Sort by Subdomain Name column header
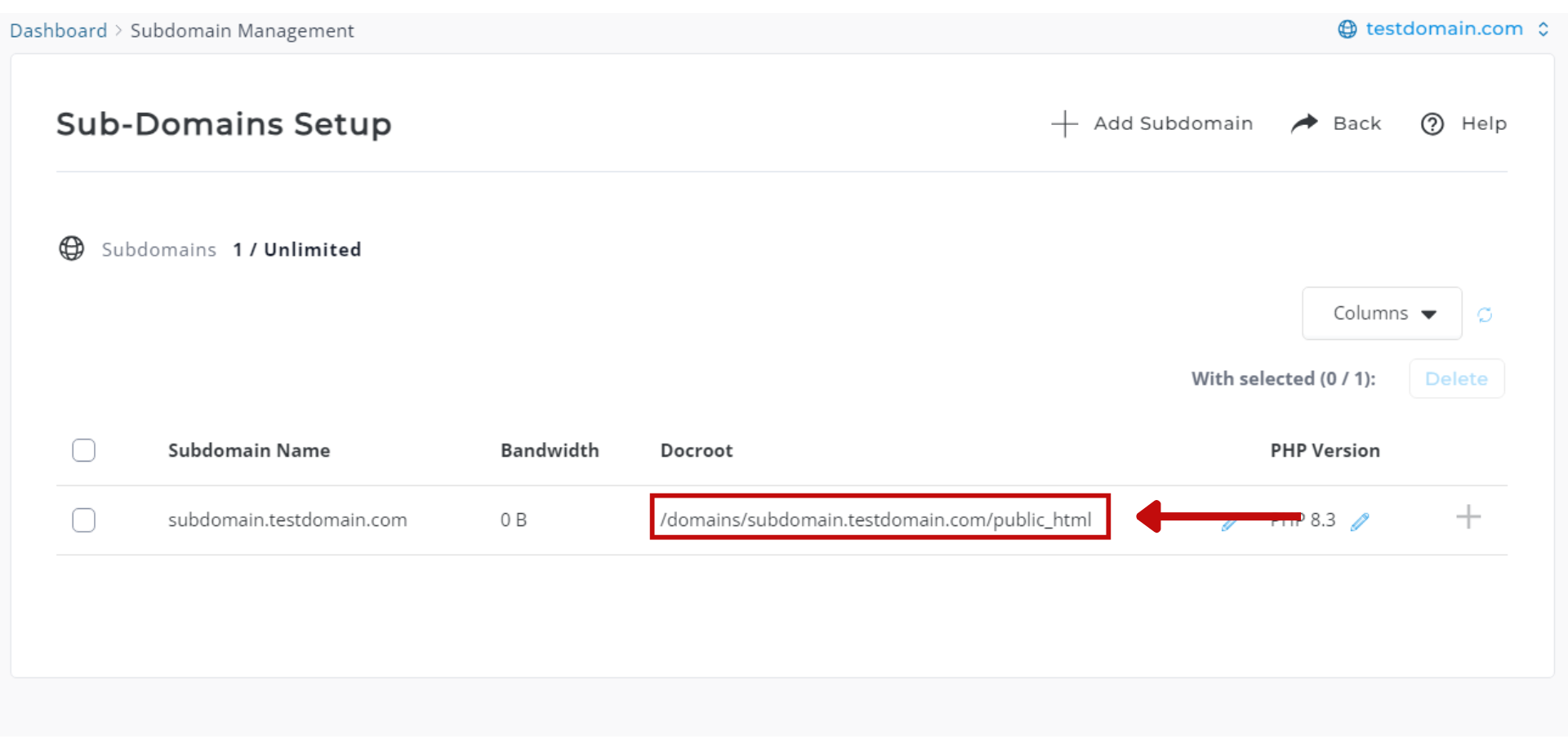The width and height of the screenshot is (1568, 750). tap(249, 451)
